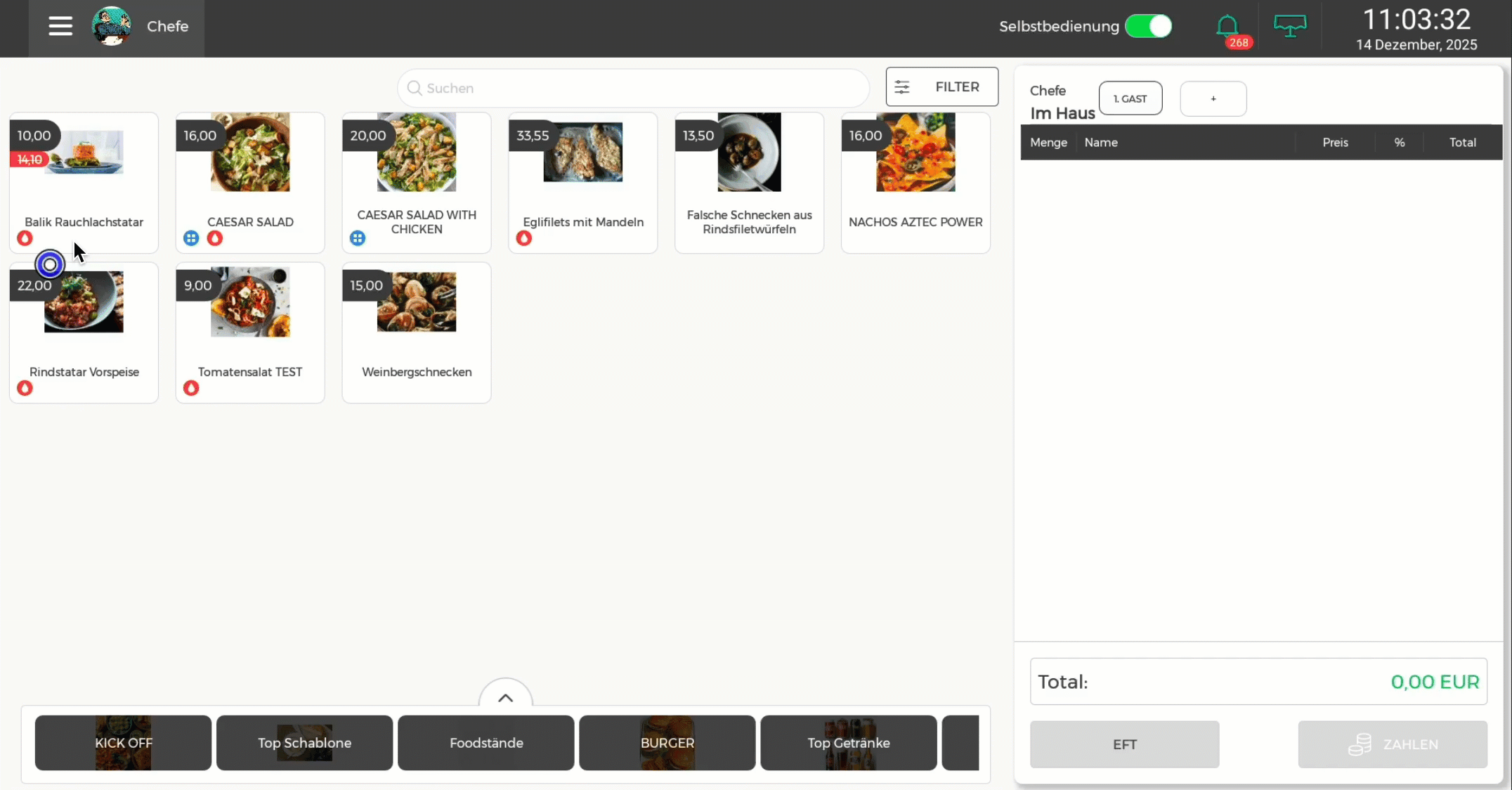Image resolution: width=1512 pixels, height=790 pixels.
Task: Open the hamburger main menu
Action: pos(60,27)
